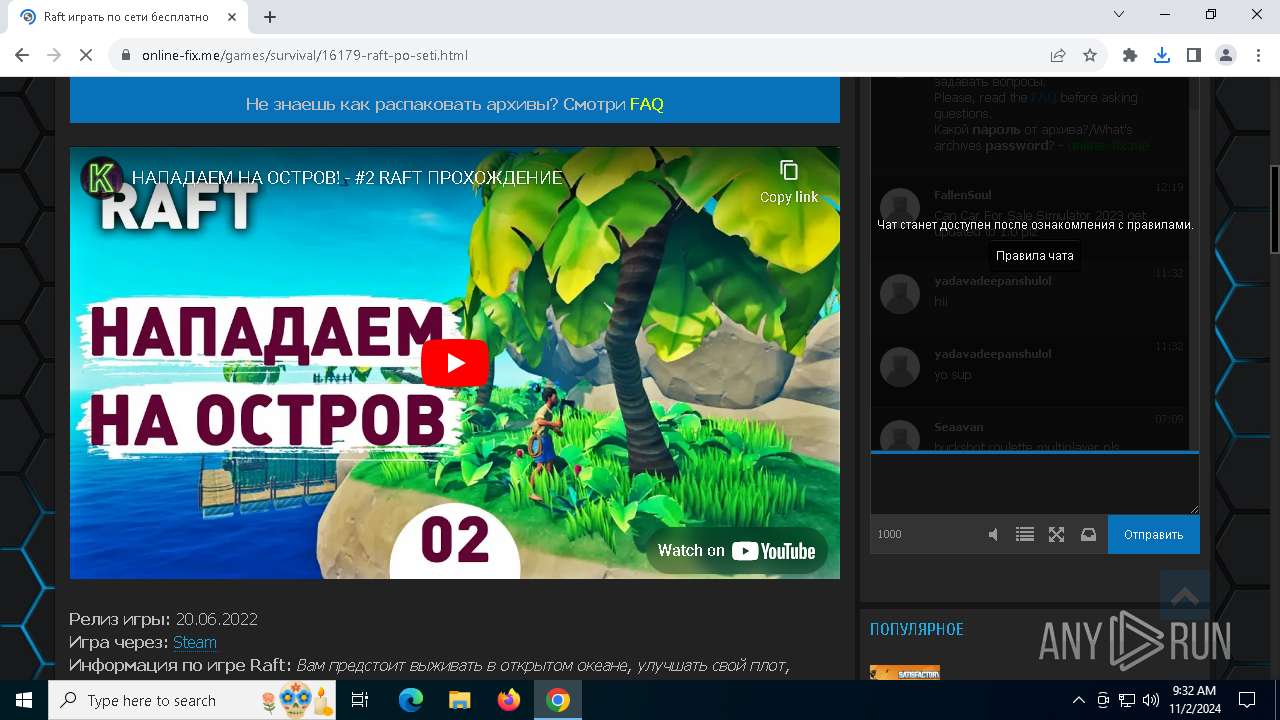Open network settings in system tray
The width and height of the screenshot is (1280, 720).
[1127, 700]
